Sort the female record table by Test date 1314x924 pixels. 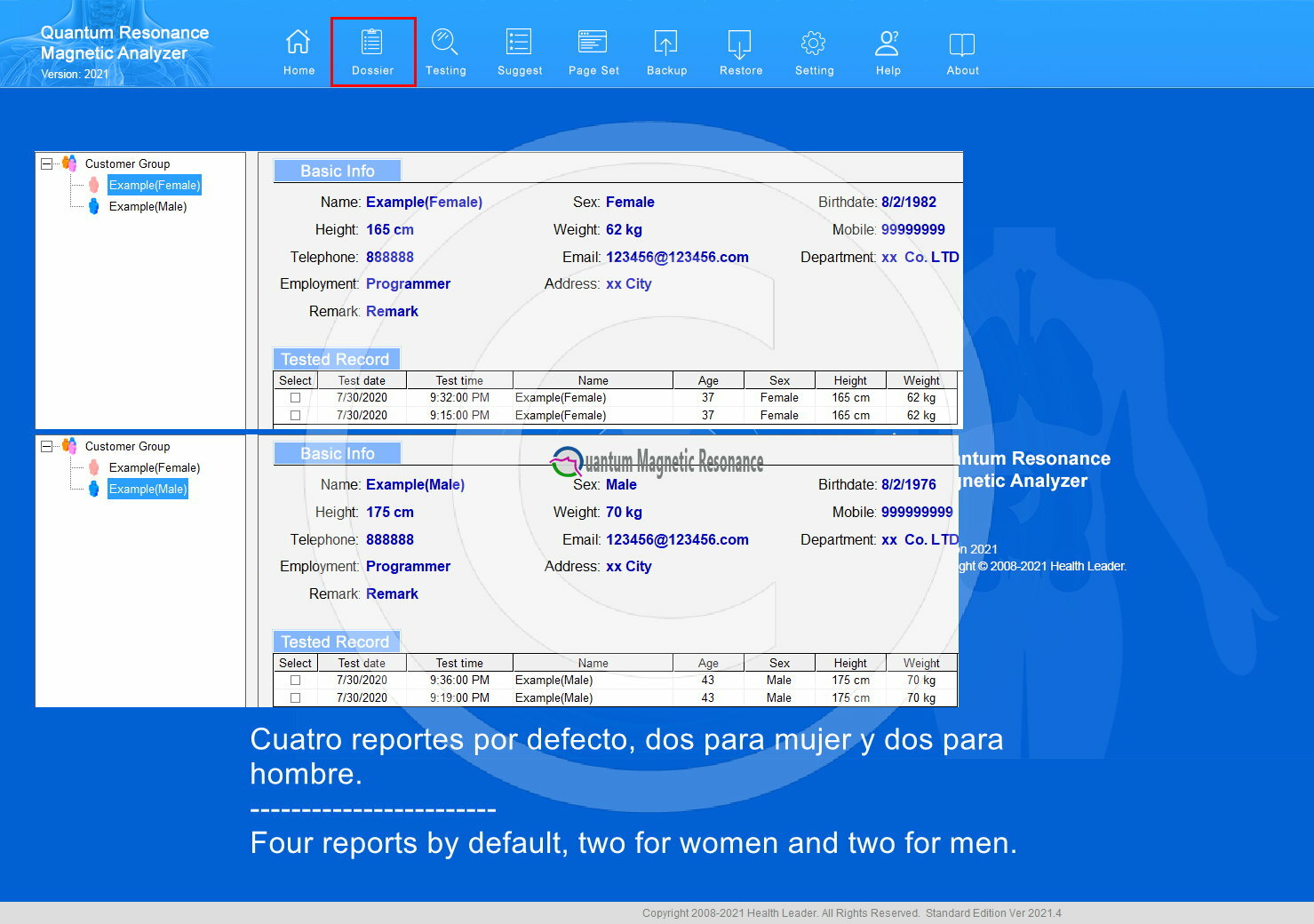362,380
